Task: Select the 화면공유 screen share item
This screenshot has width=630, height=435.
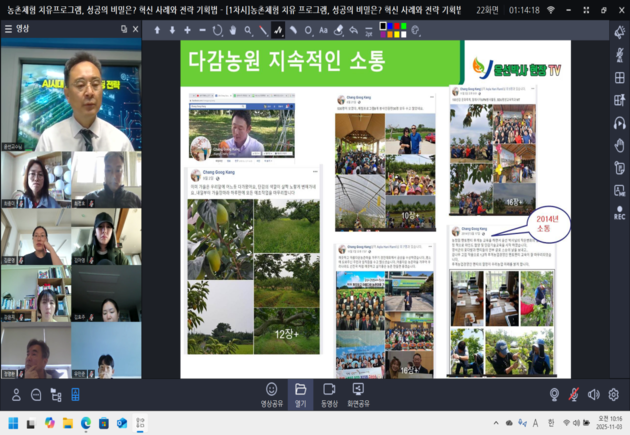Action: 357,393
